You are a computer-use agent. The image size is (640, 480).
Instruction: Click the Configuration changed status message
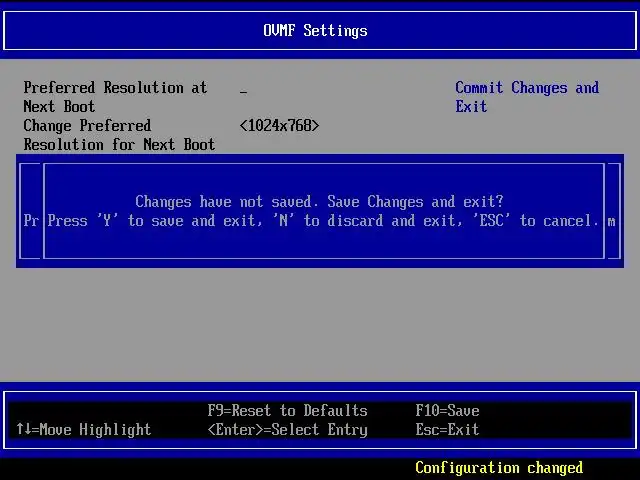499,468
